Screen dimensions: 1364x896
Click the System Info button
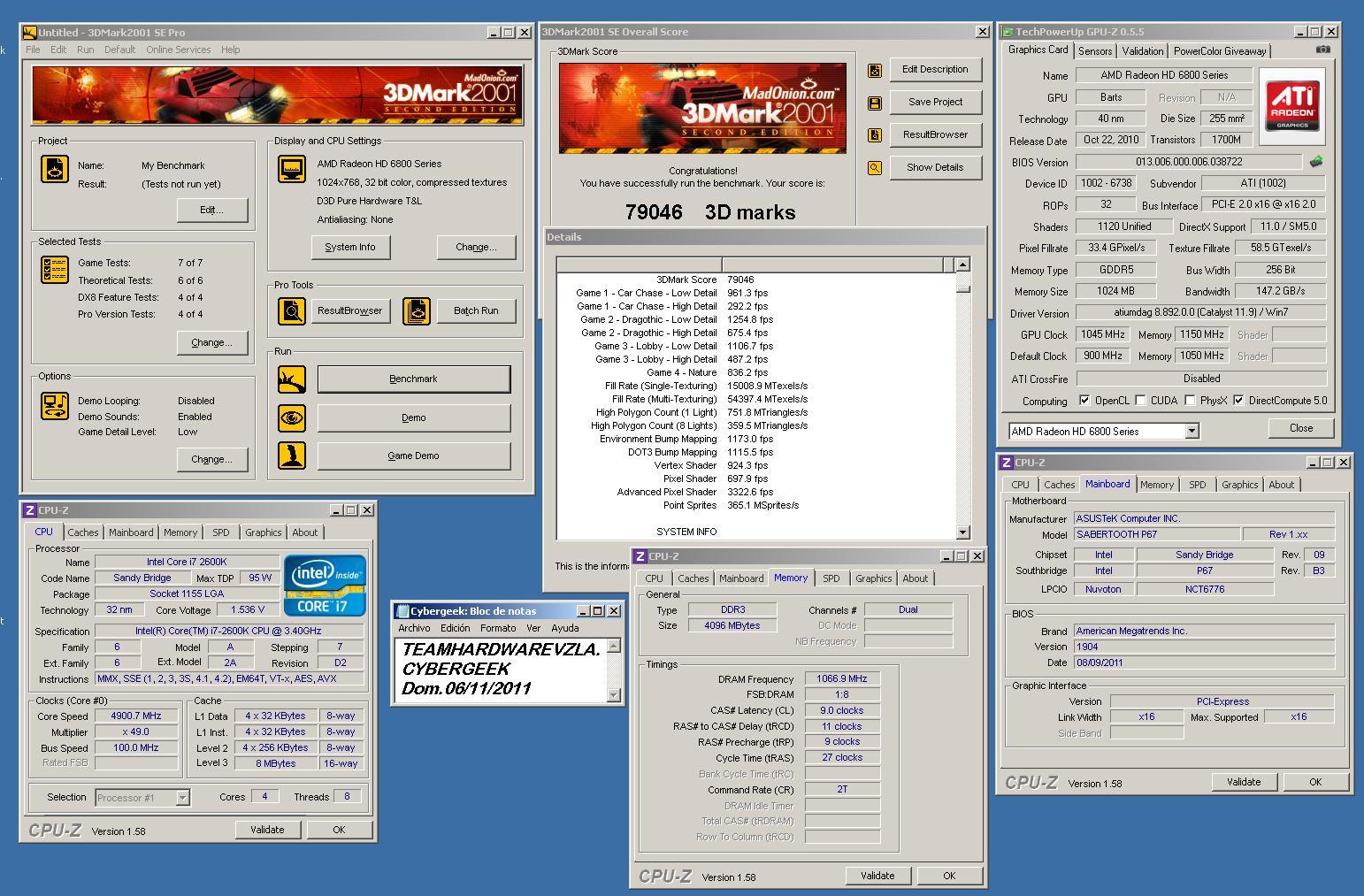click(350, 247)
